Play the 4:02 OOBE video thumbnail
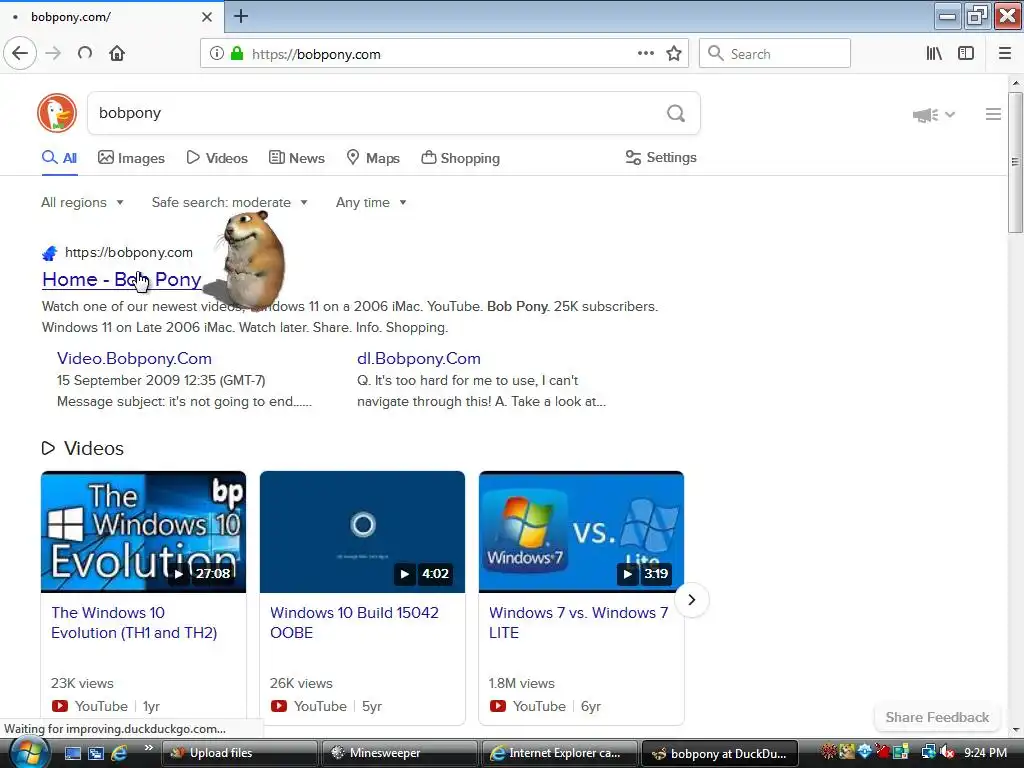 pos(362,532)
